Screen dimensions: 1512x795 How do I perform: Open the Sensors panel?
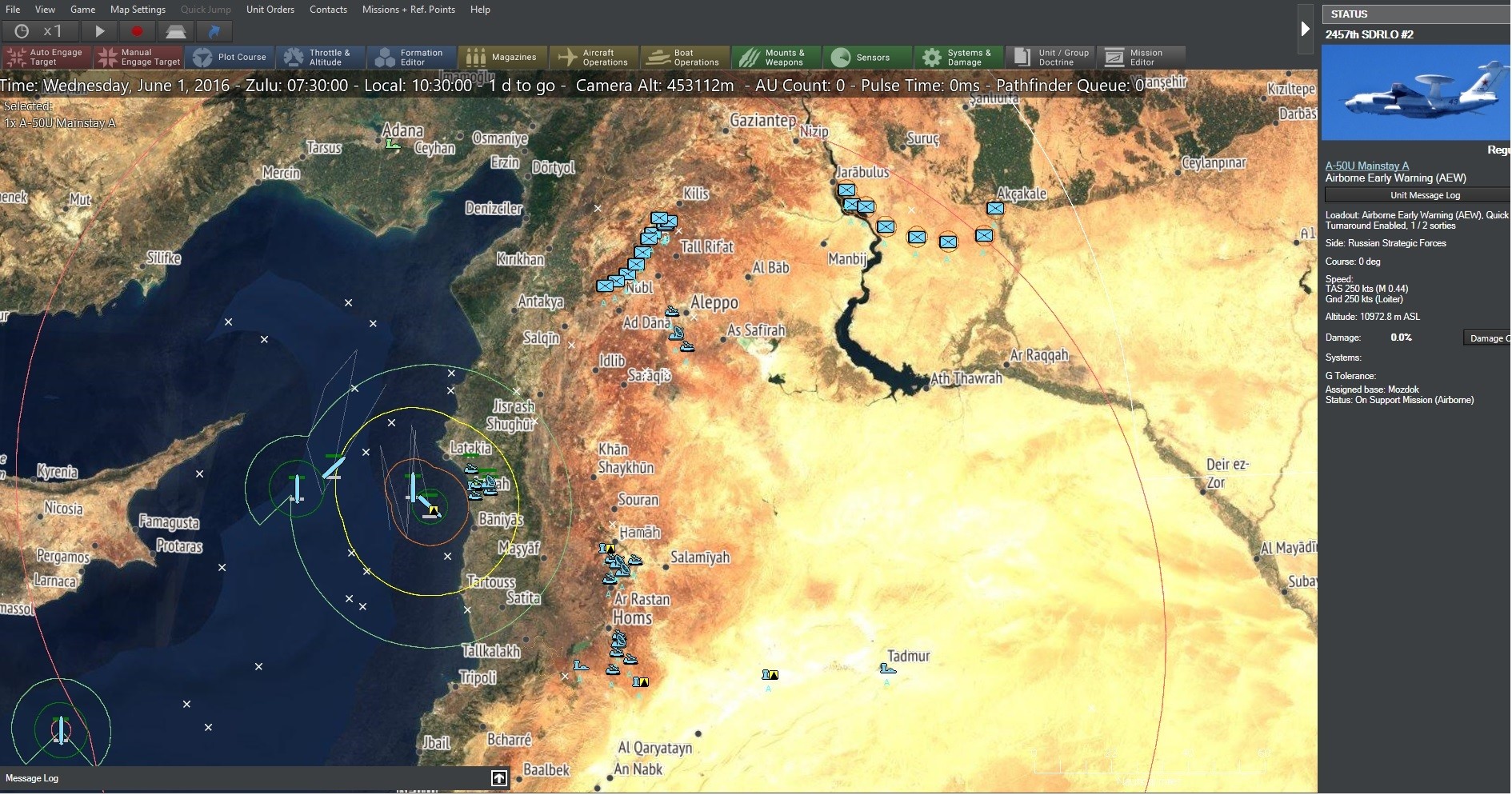(866, 57)
